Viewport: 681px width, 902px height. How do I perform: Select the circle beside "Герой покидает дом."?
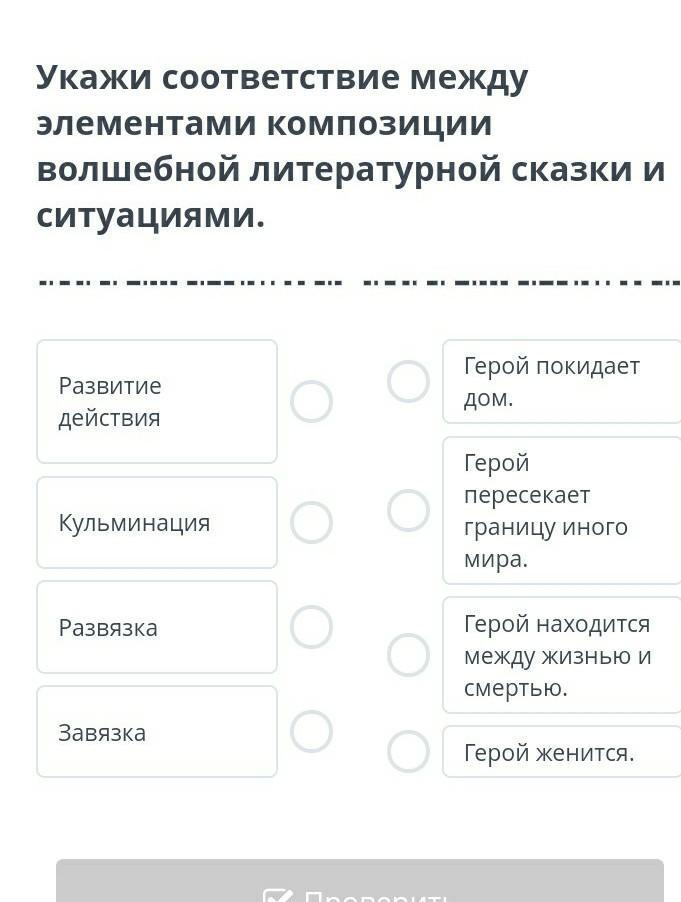(x=408, y=381)
